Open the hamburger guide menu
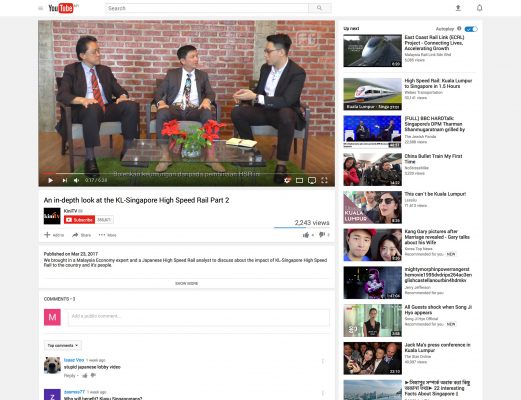The width and height of the screenshot is (521, 400). pos(41,8)
